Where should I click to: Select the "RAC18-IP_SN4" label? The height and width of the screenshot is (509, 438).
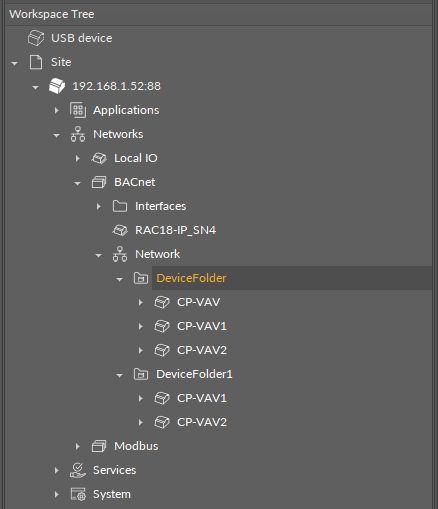175,230
